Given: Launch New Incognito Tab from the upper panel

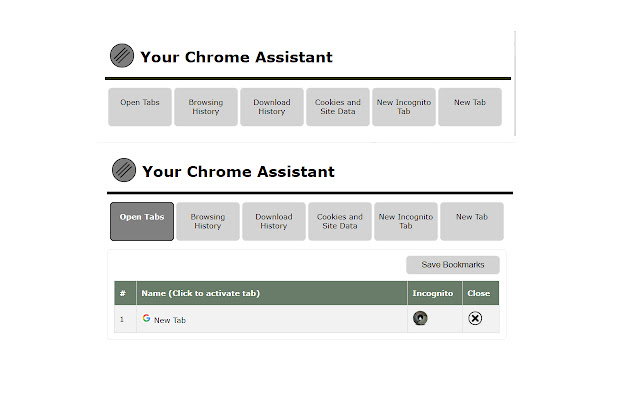Looking at the screenshot, I should coord(404,107).
